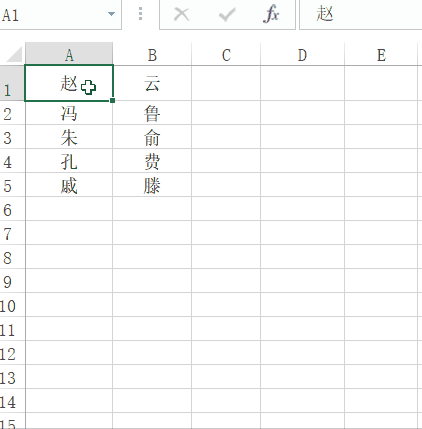The width and height of the screenshot is (422, 429).
Task: Select row 14 header
Action: [x=12, y=401]
